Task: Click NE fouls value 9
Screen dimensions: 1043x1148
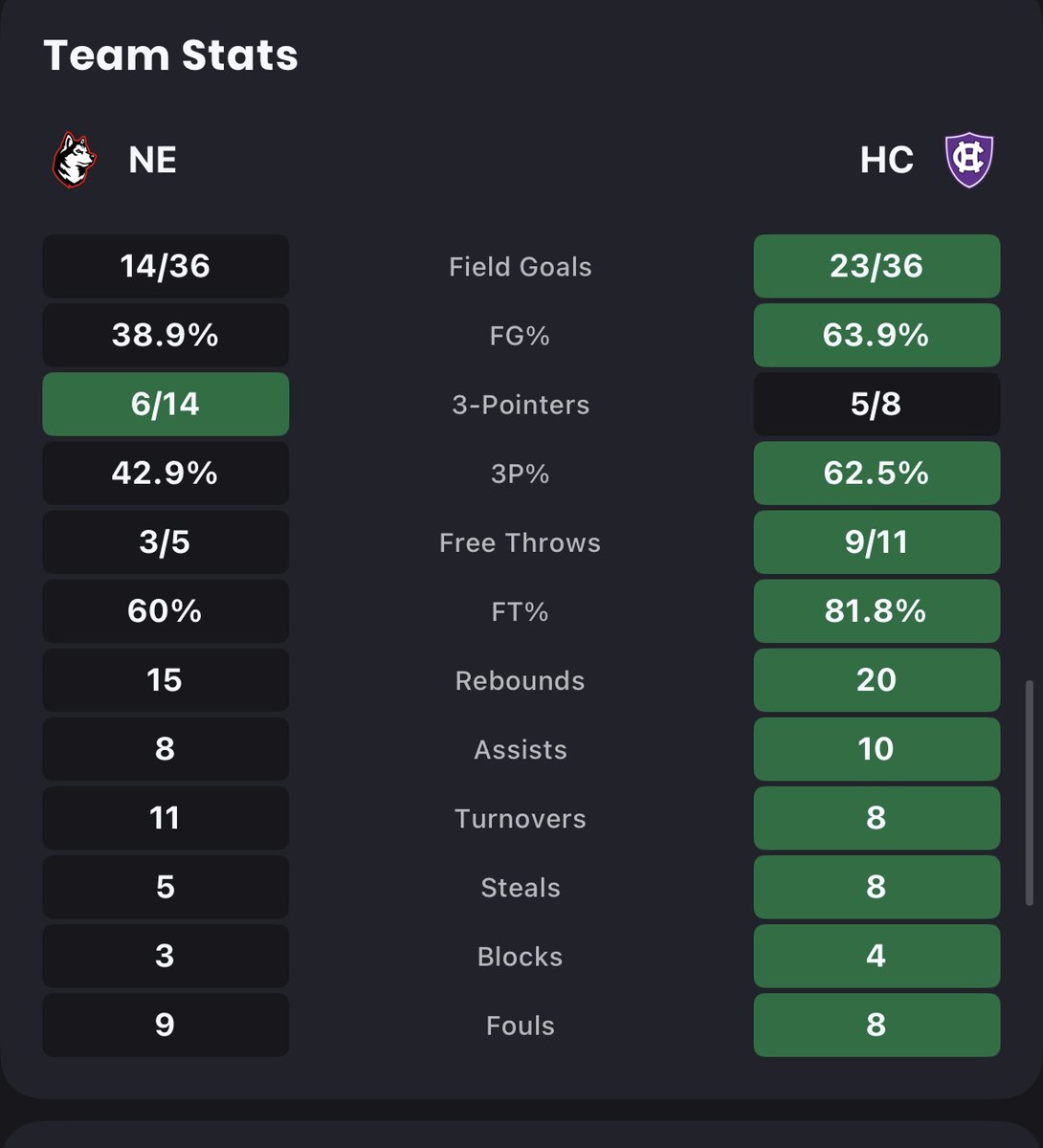Action: pyautogui.click(x=166, y=1024)
